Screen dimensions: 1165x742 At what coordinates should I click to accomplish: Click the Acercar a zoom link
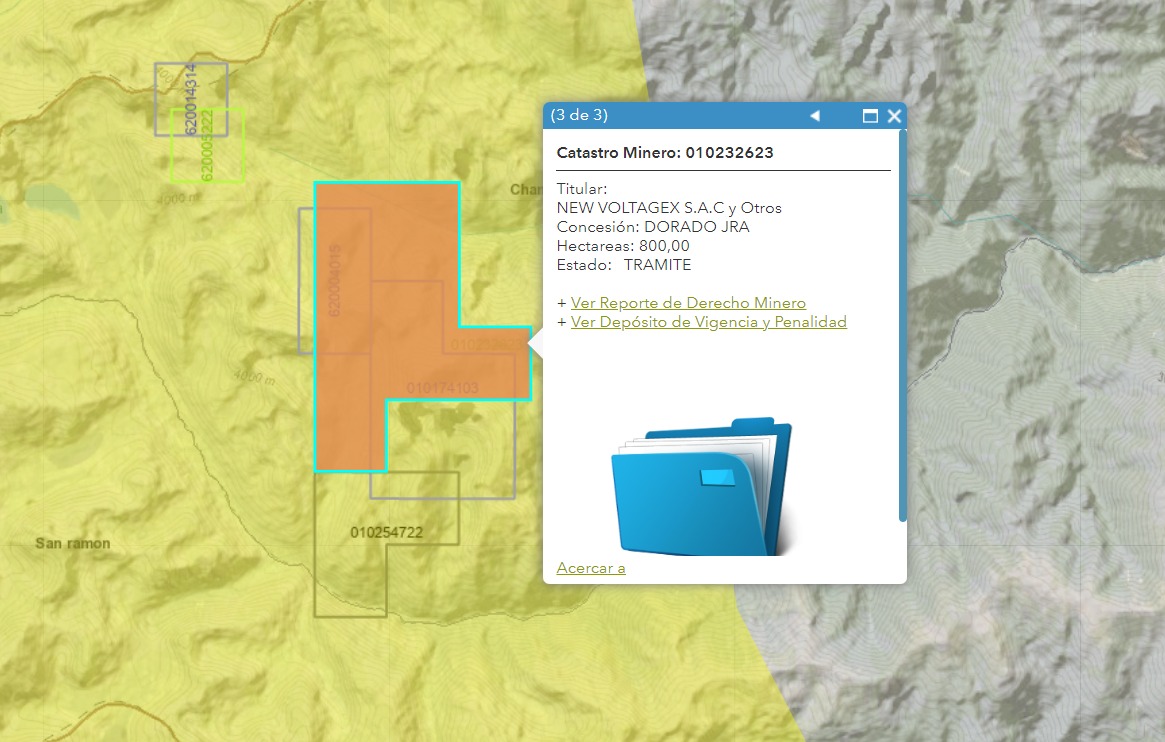[591, 568]
